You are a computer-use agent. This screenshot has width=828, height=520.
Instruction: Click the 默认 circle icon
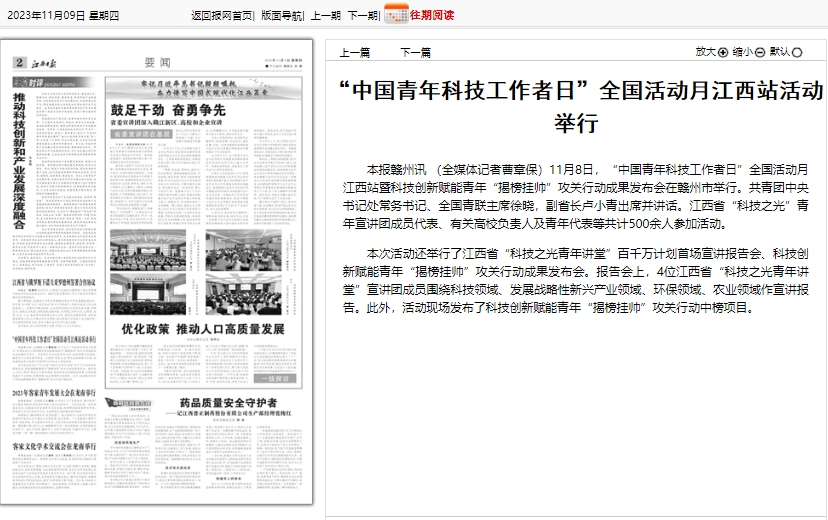coord(797,52)
